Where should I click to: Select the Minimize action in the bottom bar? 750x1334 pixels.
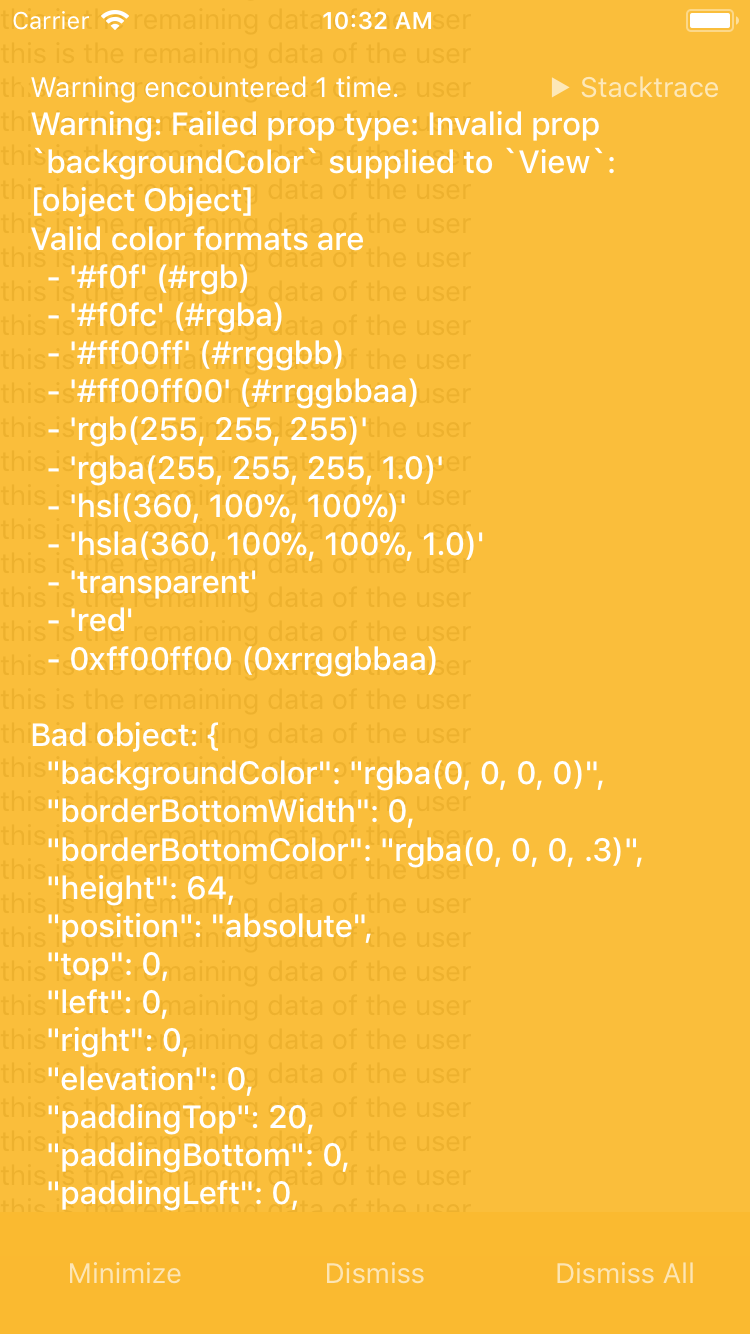click(x=123, y=1274)
